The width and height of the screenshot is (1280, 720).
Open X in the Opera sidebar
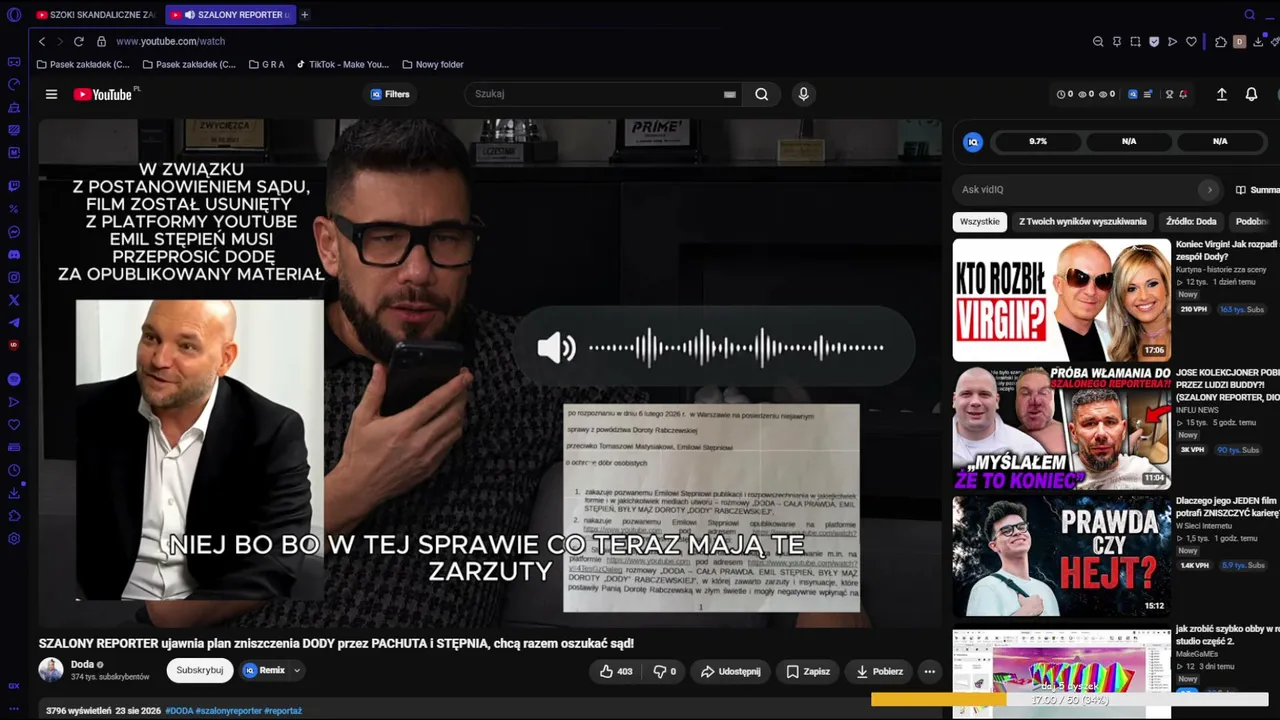coord(14,300)
